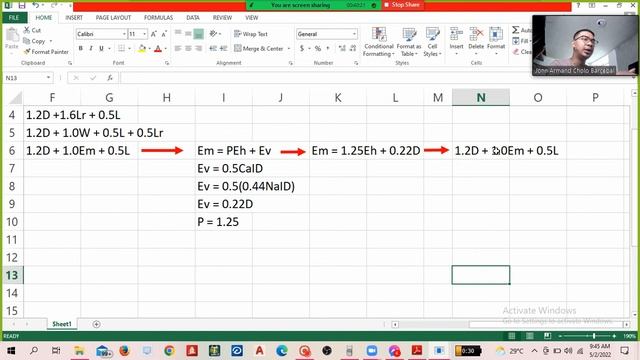
Task: Click the Insert Function fx icon
Action: (110, 78)
